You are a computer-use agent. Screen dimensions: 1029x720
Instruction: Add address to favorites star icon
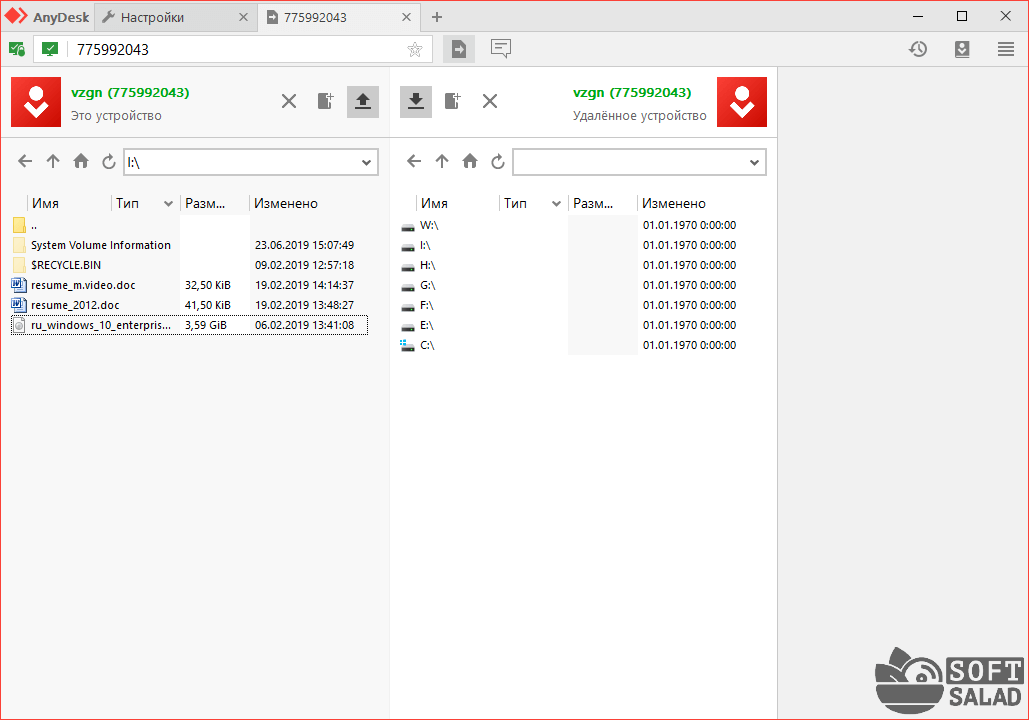click(x=415, y=49)
